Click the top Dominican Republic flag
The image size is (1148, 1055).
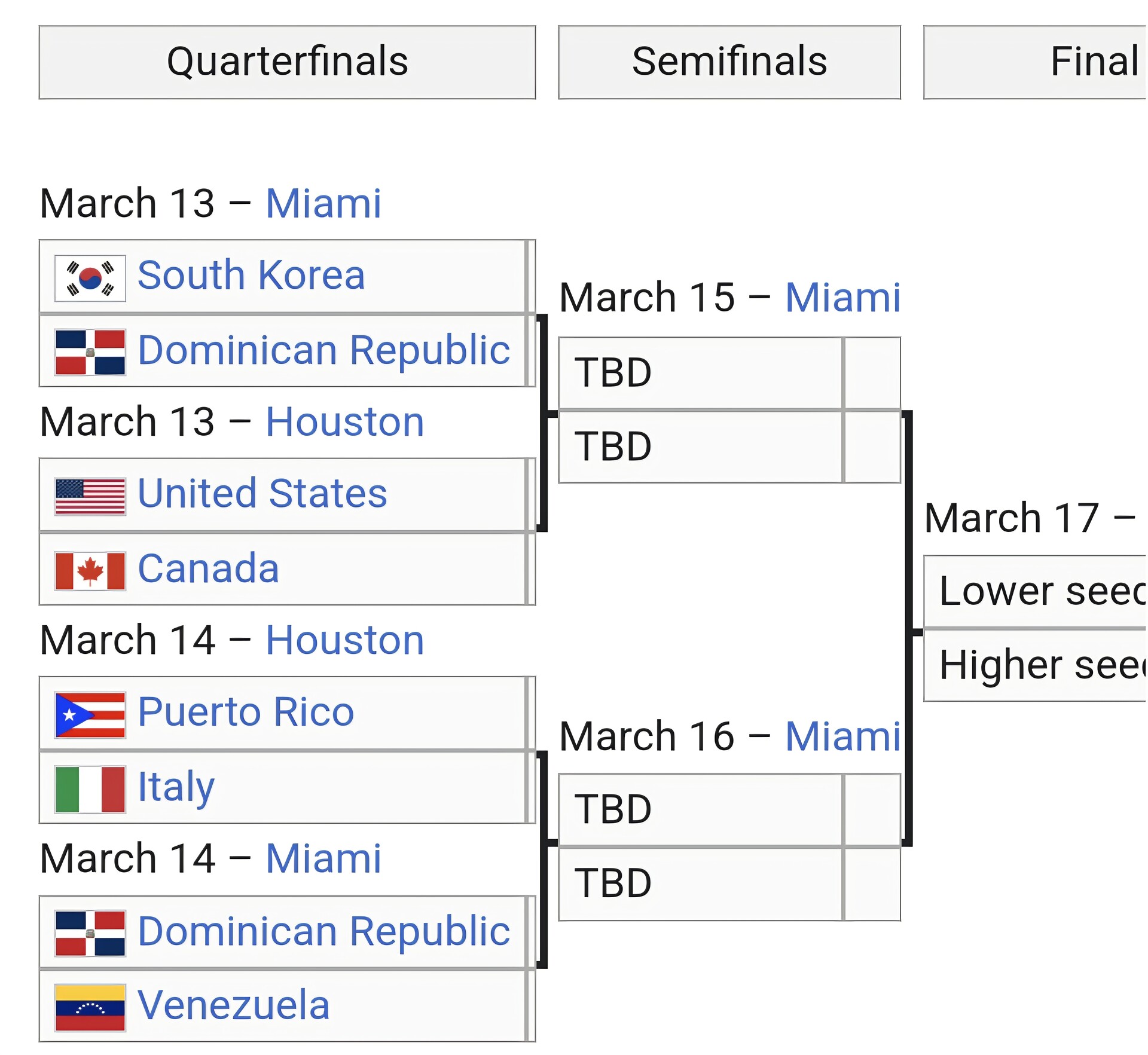tap(90, 352)
